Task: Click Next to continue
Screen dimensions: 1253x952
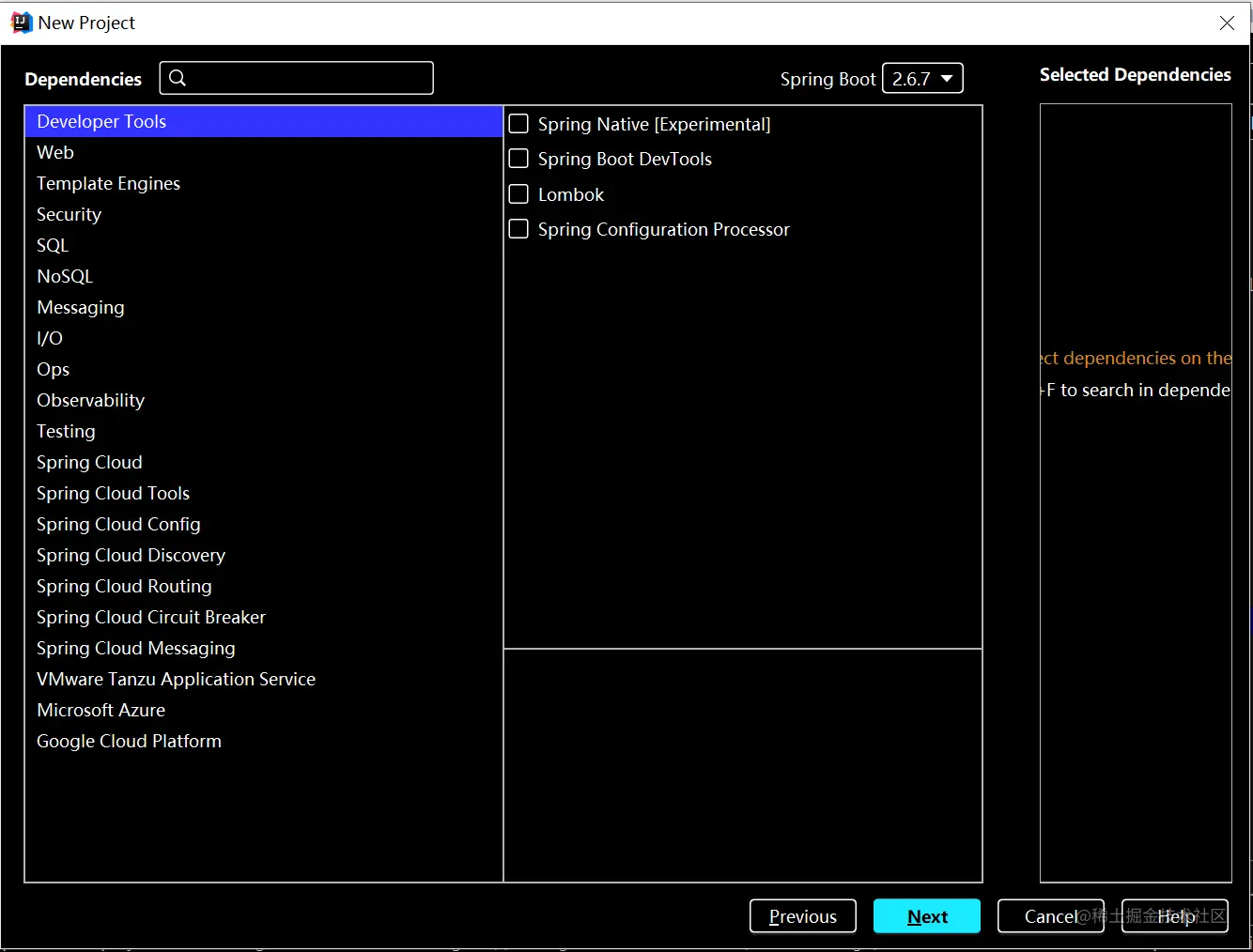Action: [927, 916]
